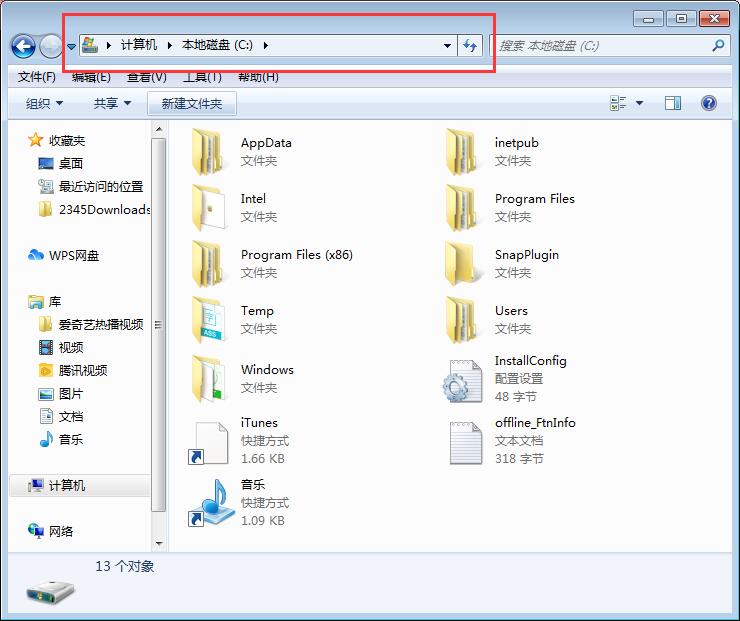Select the iTunes shortcut icon
This screenshot has height=621, width=740.
tap(208, 443)
